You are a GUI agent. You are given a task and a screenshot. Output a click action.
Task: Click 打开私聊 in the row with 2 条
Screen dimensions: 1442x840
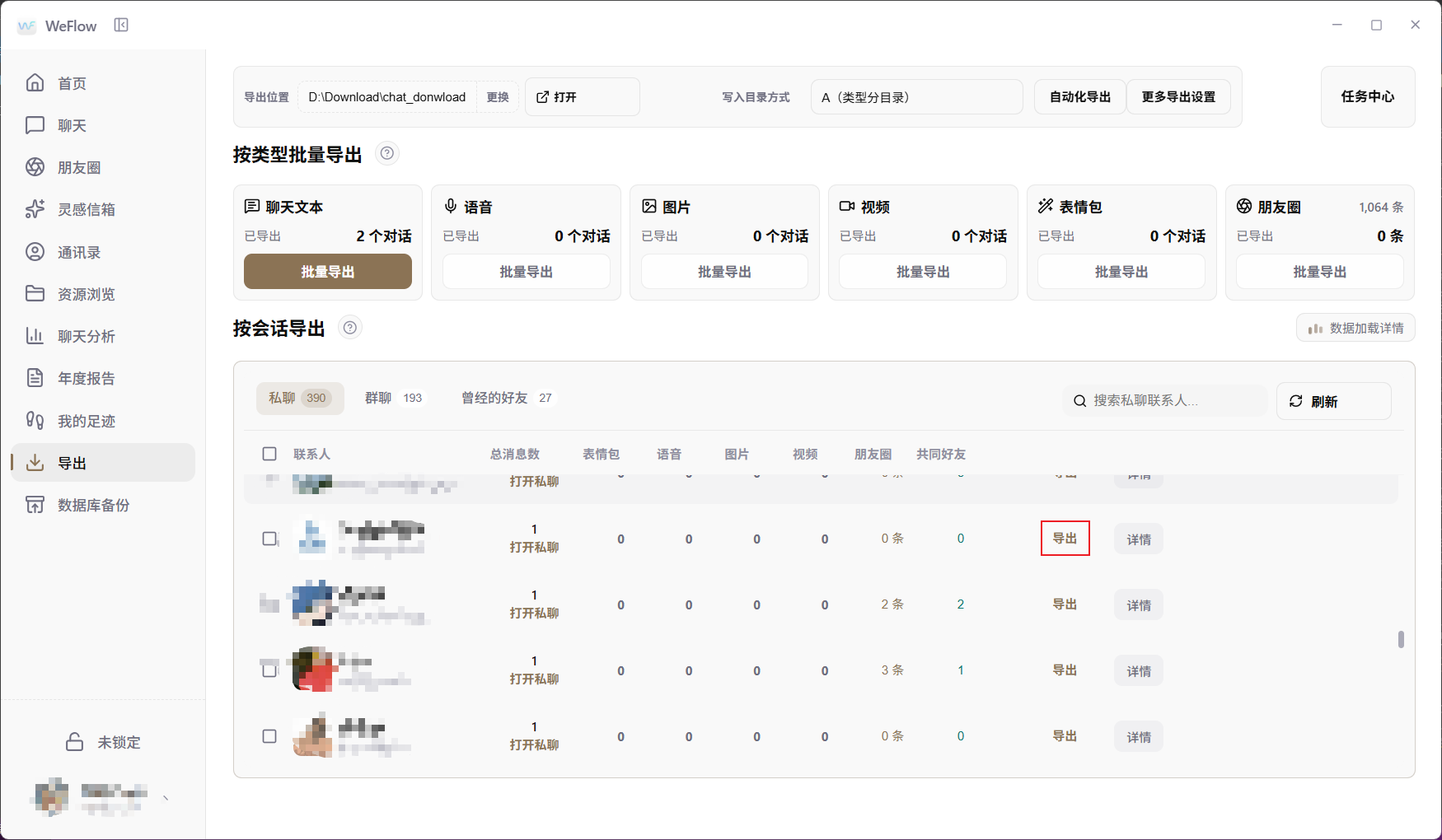(x=534, y=614)
